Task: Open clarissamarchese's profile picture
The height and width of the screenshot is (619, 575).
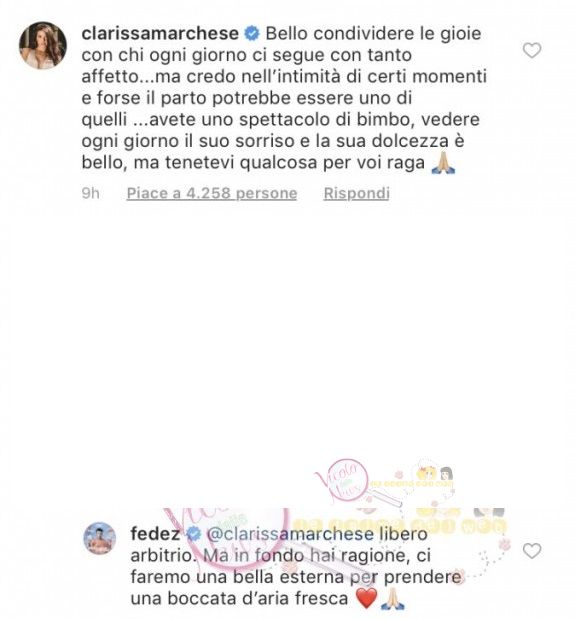Action: pyautogui.click(x=43, y=45)
